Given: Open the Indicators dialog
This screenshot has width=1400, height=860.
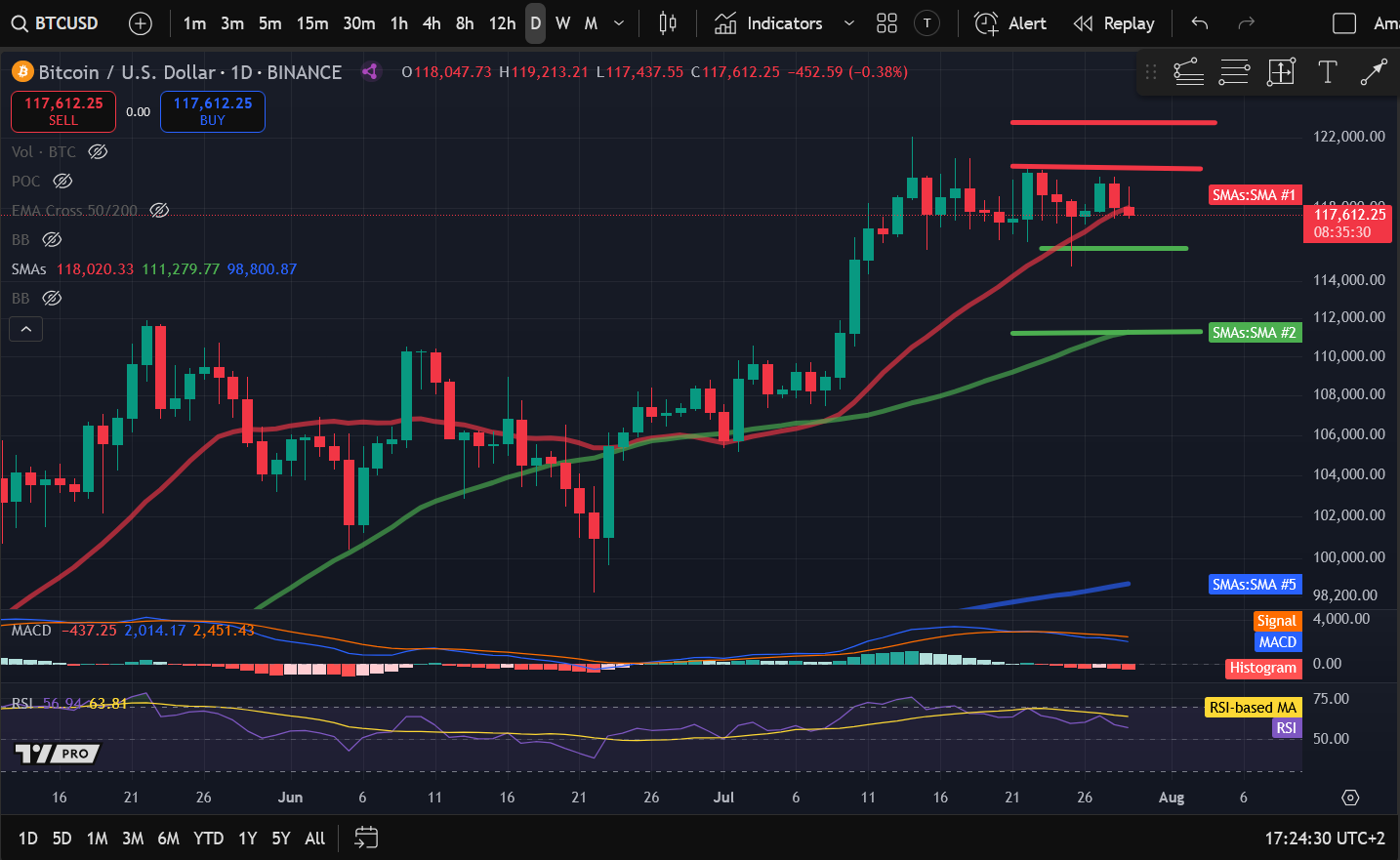Looking at the screenshot, I should tap(768, 23).
